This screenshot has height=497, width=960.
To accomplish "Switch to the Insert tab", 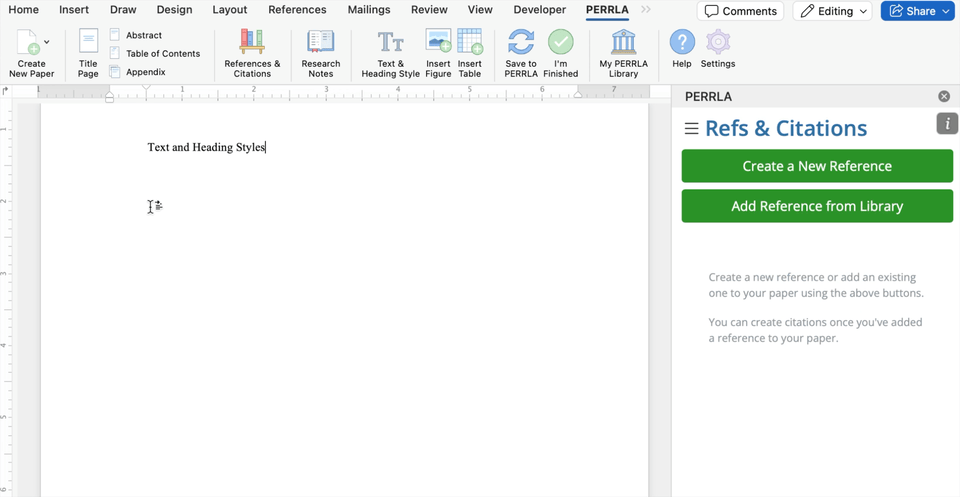I will point(74,10).
